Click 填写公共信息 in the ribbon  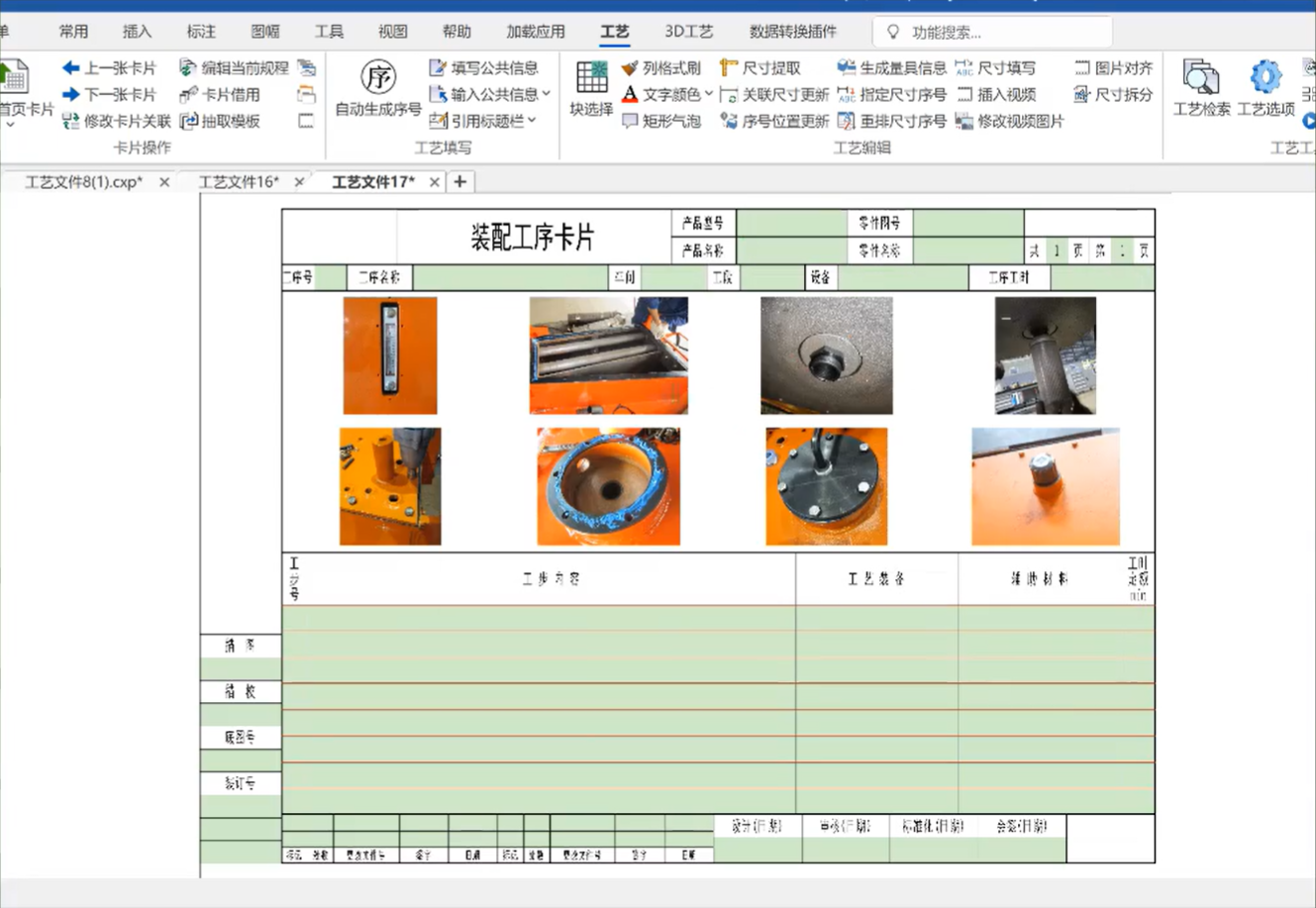tap(483, 68)
